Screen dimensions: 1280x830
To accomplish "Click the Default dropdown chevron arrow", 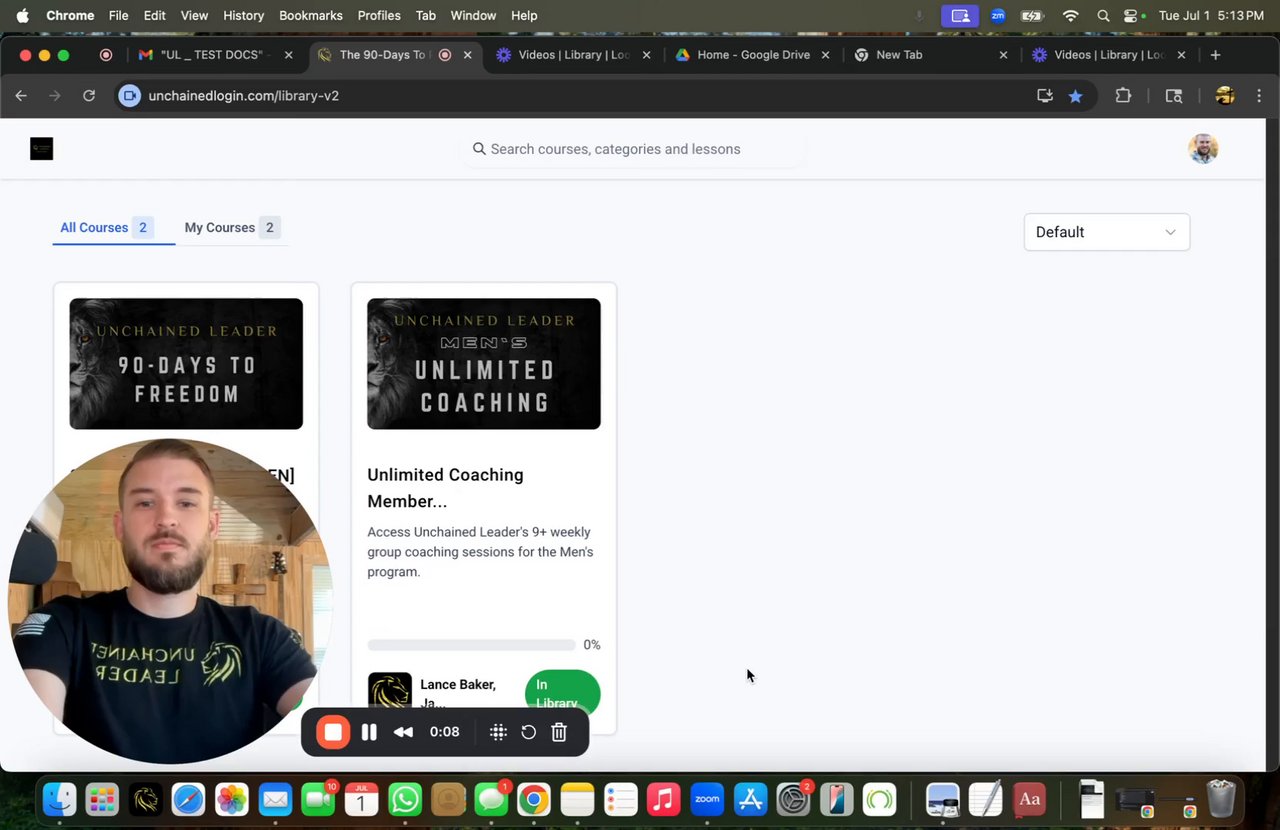I will coord(1170,232).
